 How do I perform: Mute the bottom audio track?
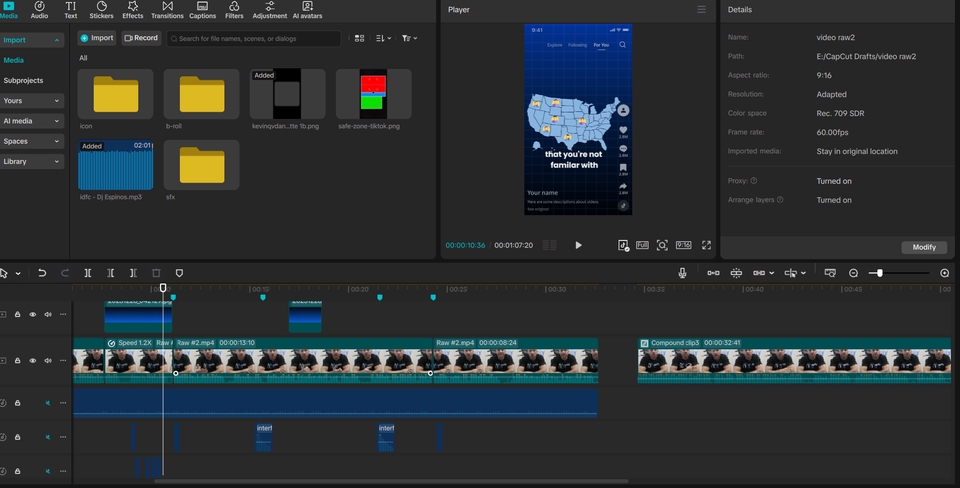click(48, 471)
